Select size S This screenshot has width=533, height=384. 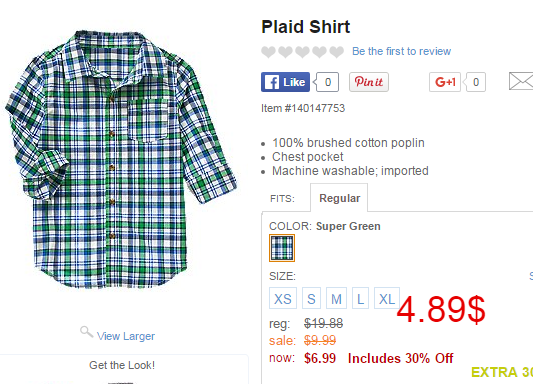[311, 298]
